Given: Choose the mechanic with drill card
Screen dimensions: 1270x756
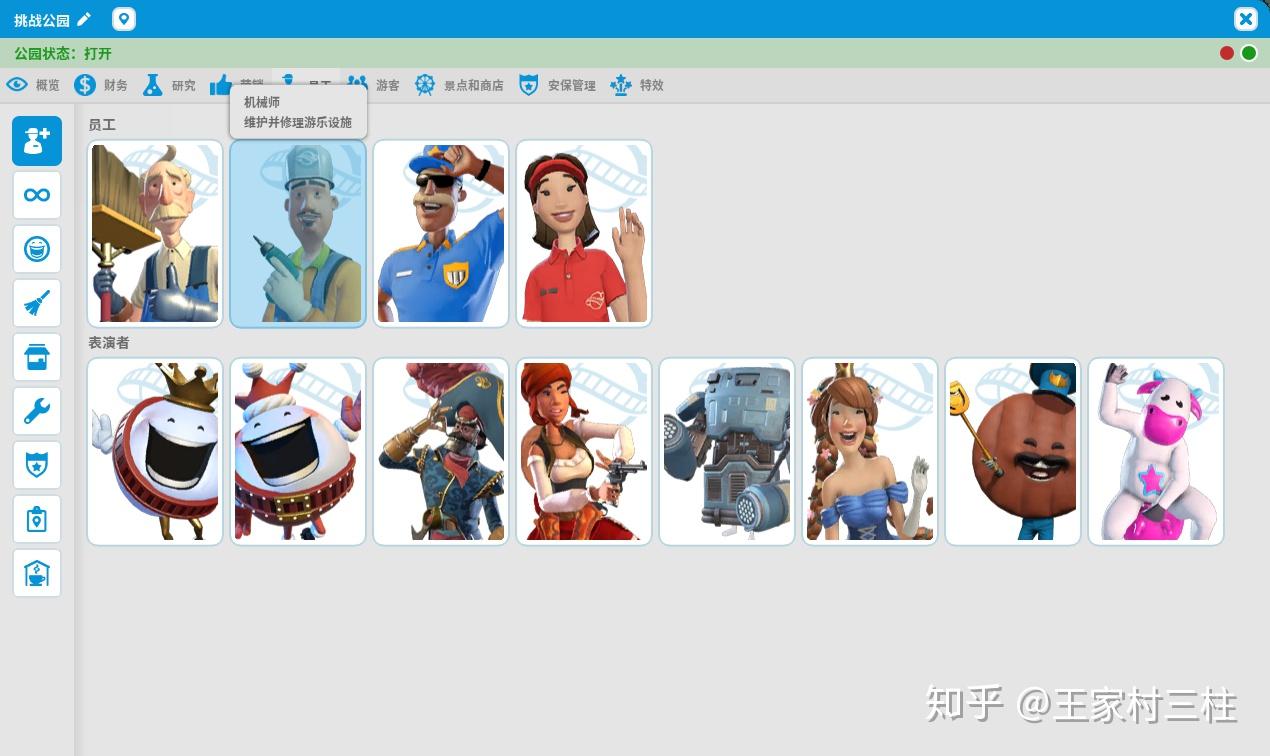Looking at the screenshot, I should tap(298, 233).
